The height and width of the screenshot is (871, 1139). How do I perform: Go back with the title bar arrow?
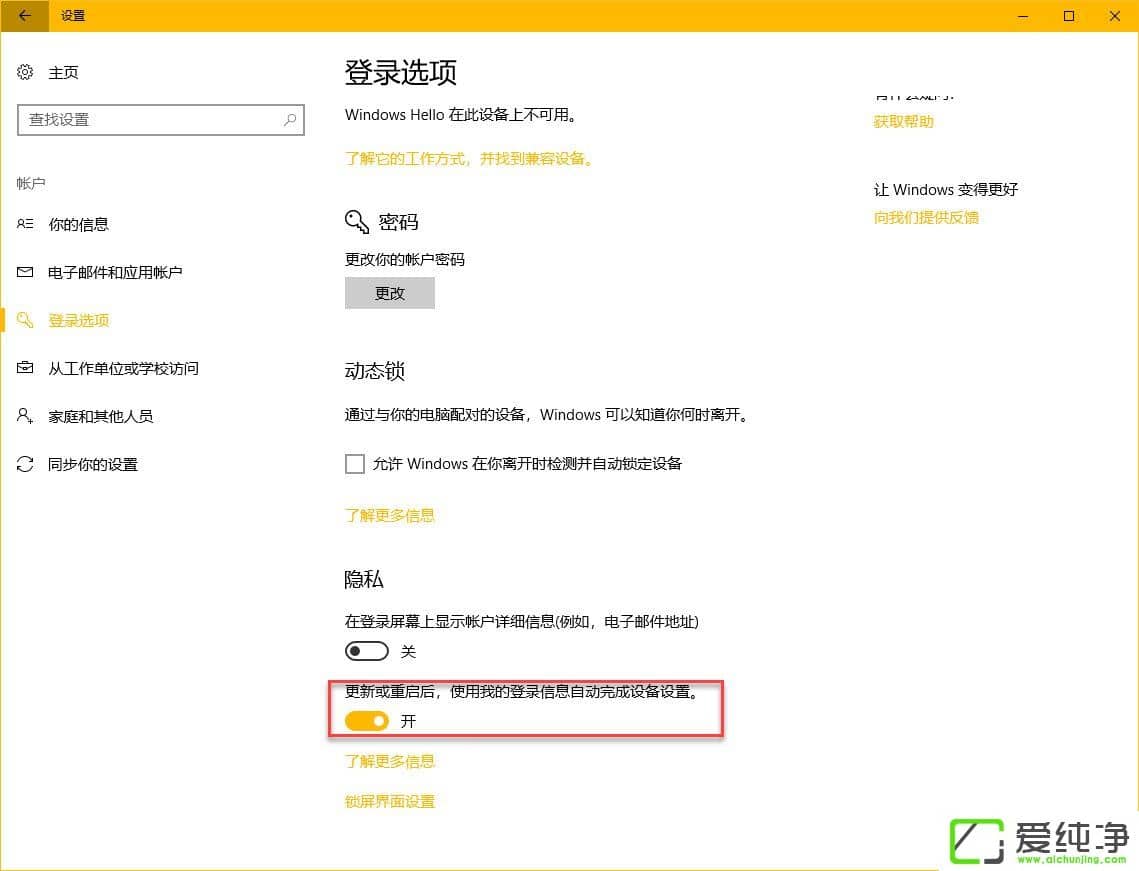(x=25, y=15)
